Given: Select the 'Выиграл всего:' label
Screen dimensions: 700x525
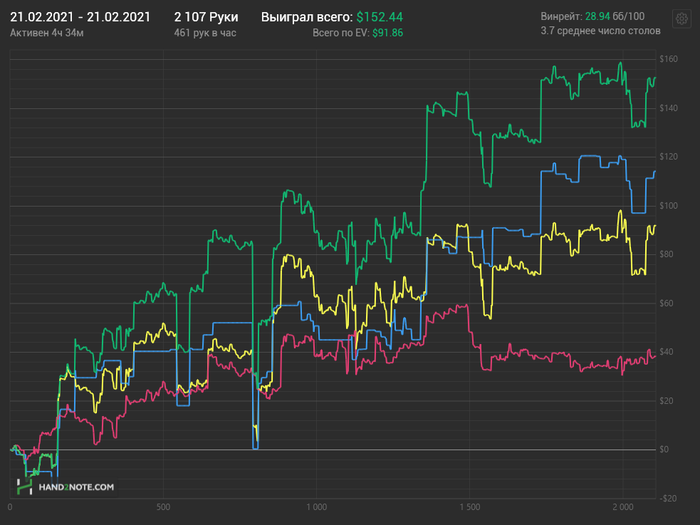Looking at the screenshot, I should 307,17.
